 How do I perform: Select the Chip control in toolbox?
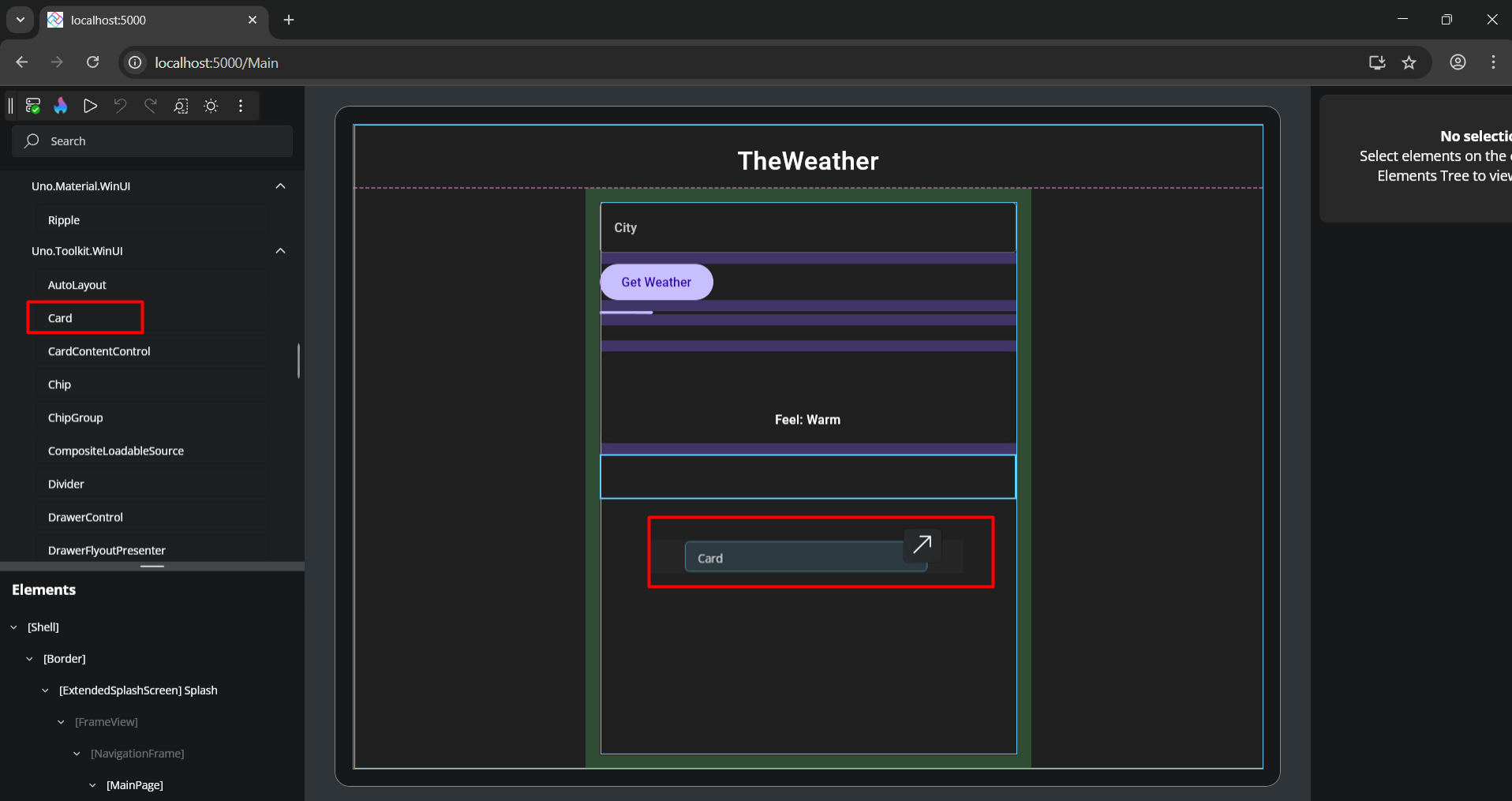pyautogui.click(x=59, y=384)
